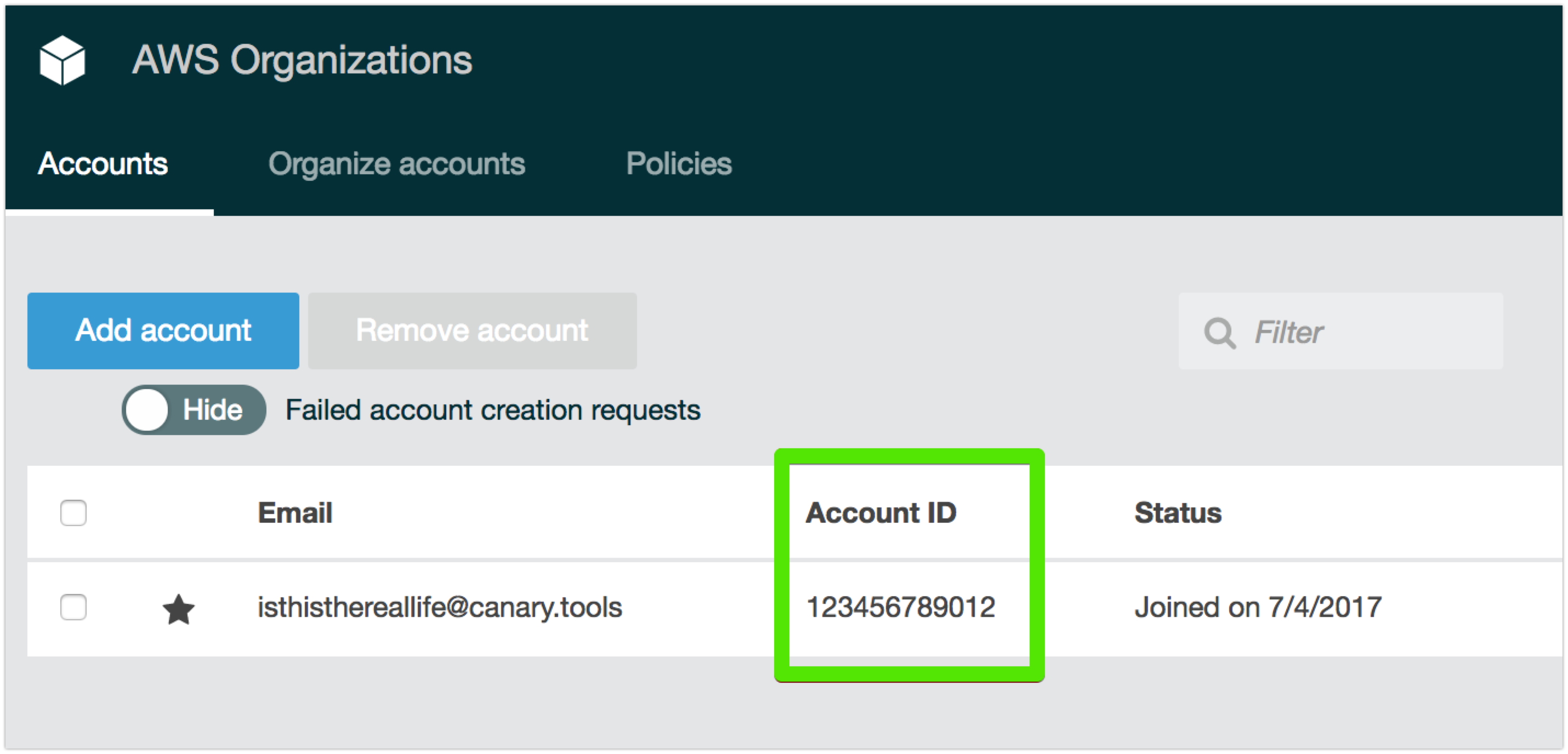1568x754 pixels.
Task: Tick the select-all checkbox in table header
Action: coord(73,512)
